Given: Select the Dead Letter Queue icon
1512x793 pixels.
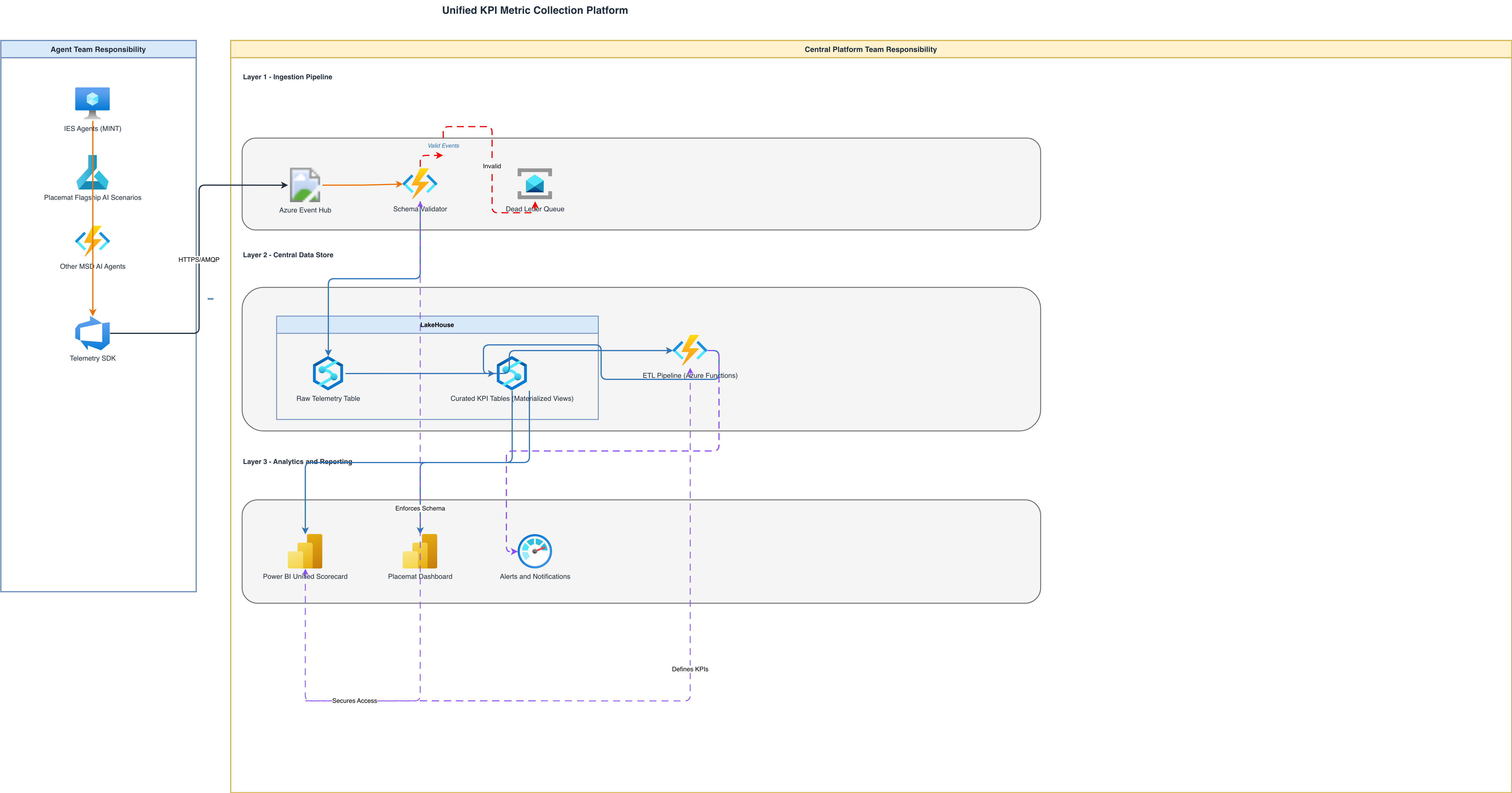Looking at the screenshot, I should 535,183.
